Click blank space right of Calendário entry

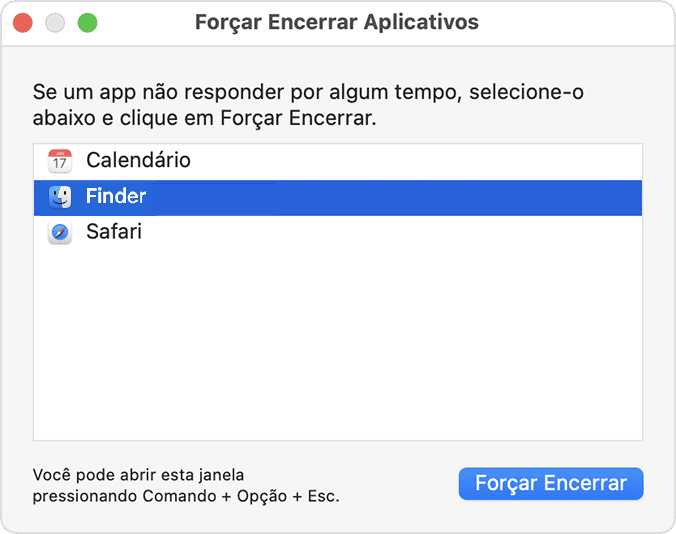(x=420, y=160)
